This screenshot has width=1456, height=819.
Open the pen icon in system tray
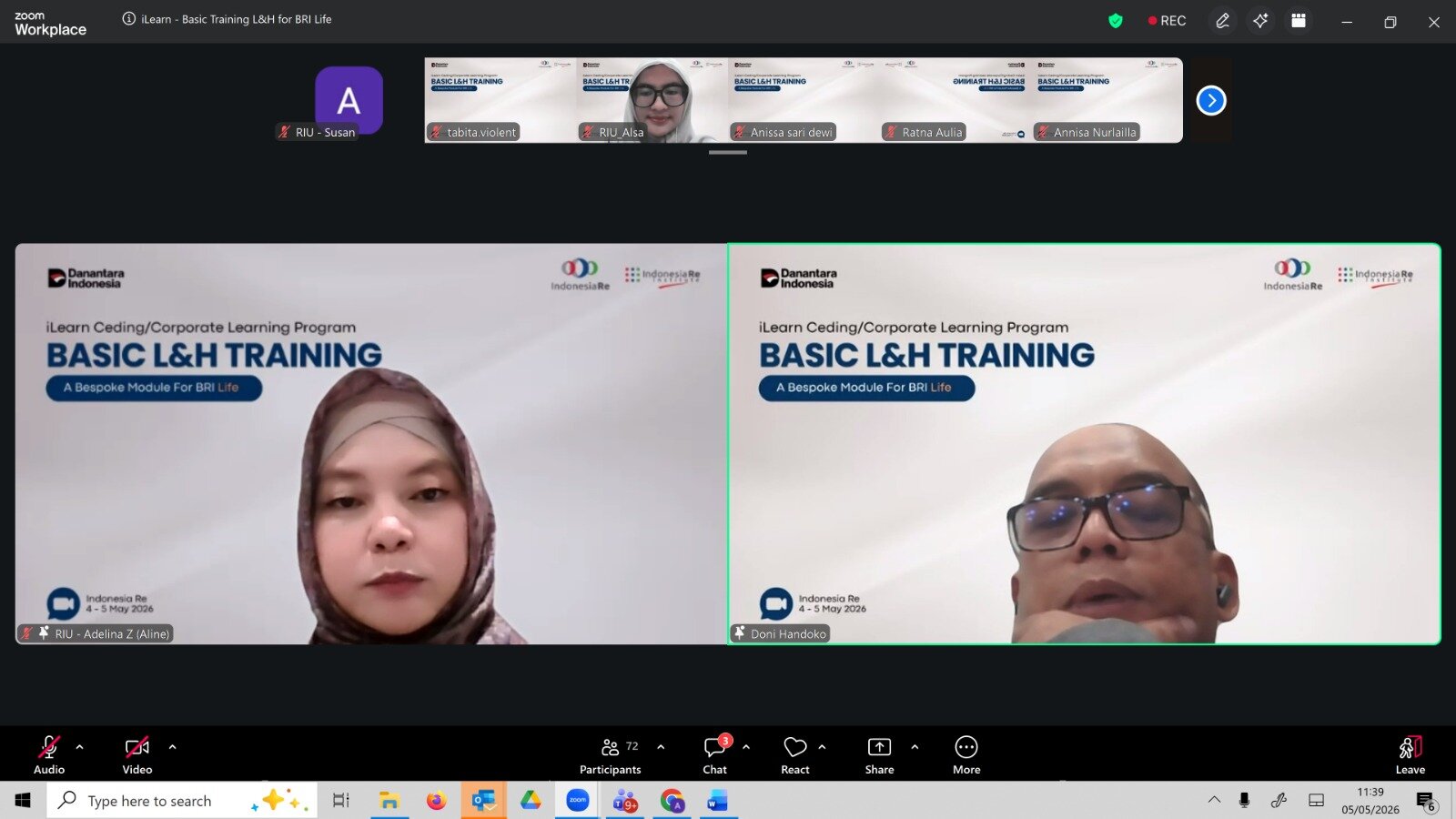1279,801
